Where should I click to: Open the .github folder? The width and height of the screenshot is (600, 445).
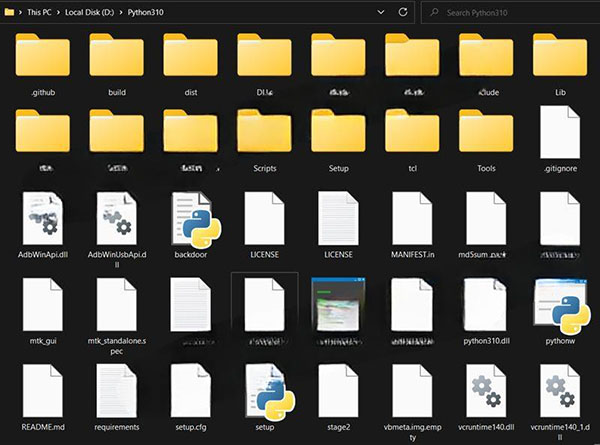tap(43, 57)
